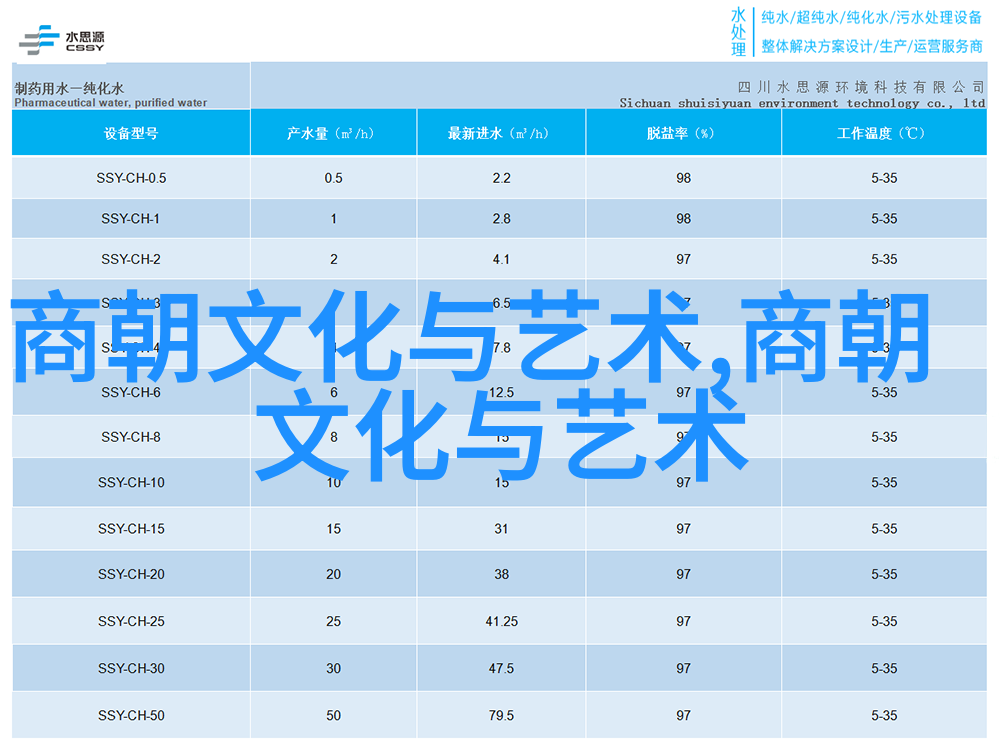The height and width of the screenshot is (749, 1000).
Task: Click the 97 desalination rate in SSY-CH-2 row
Action: tap(684, 260)
